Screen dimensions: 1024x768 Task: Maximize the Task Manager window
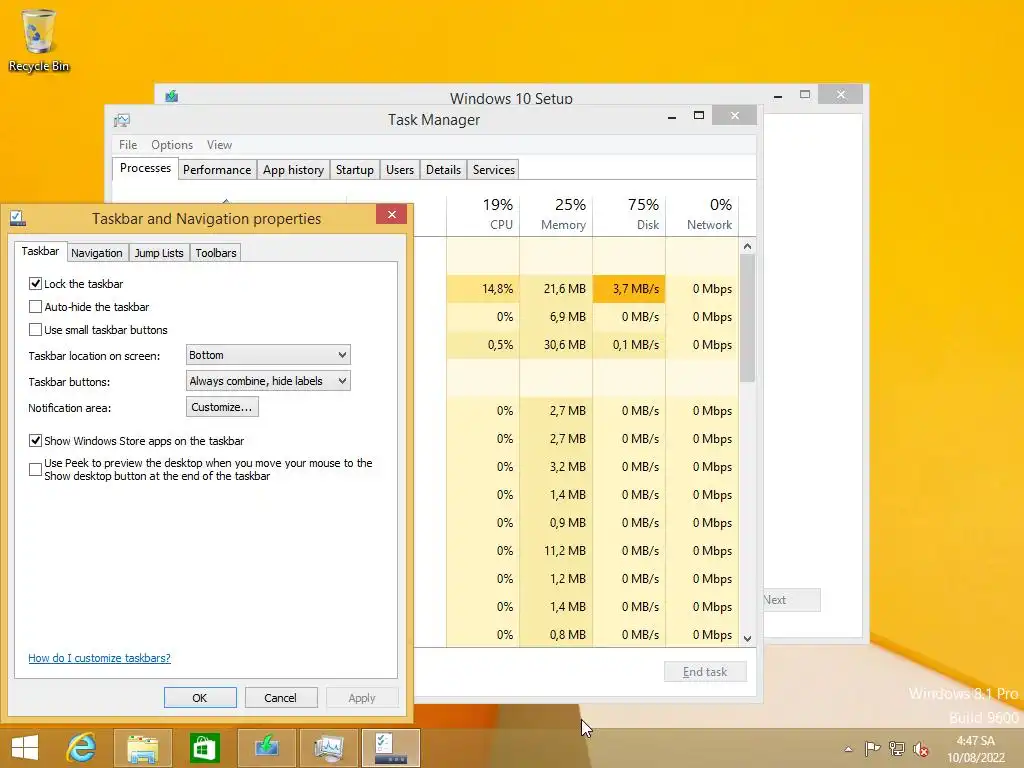coord(699,116)
